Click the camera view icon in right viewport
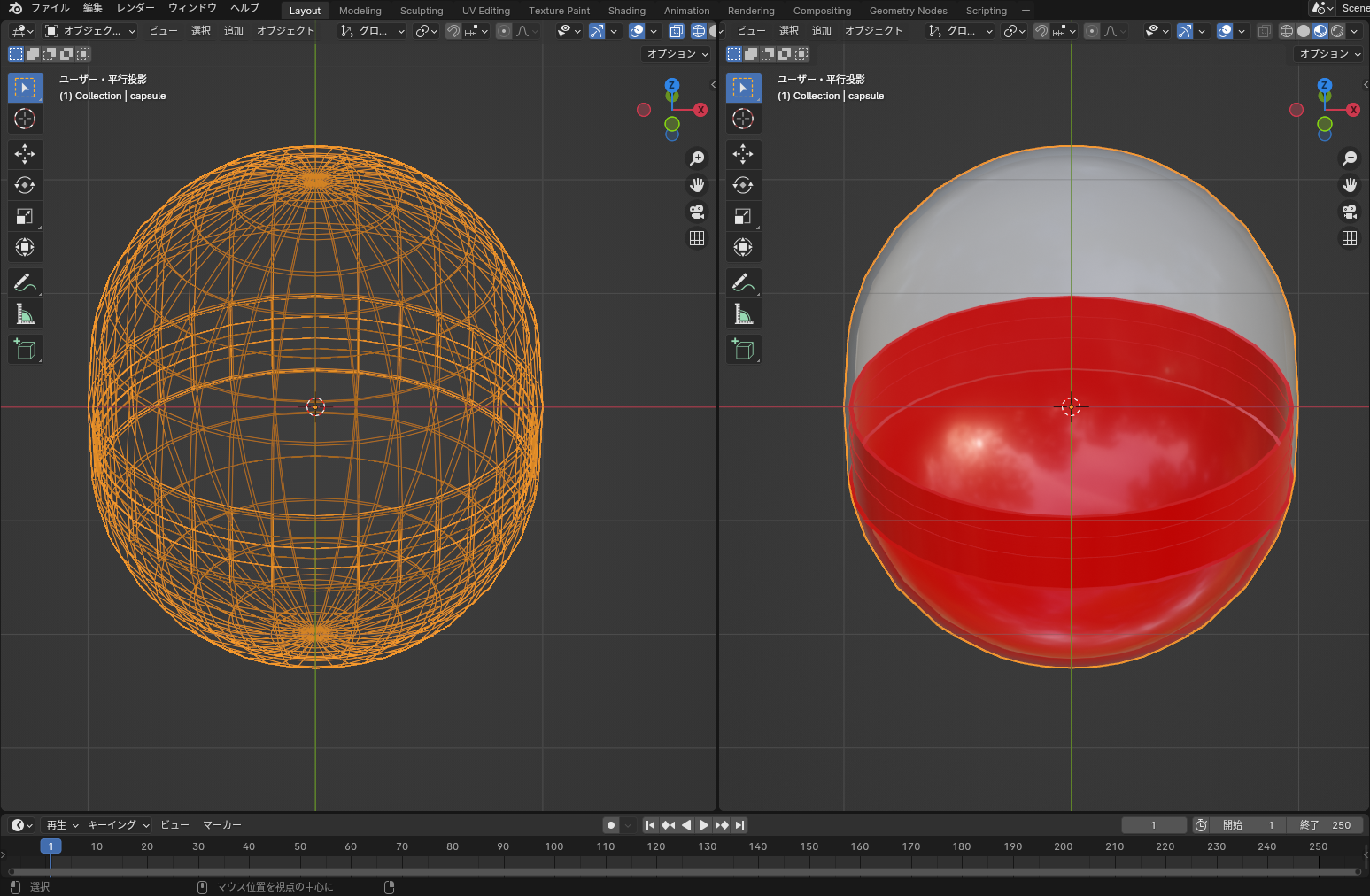 pos(1349,212)
